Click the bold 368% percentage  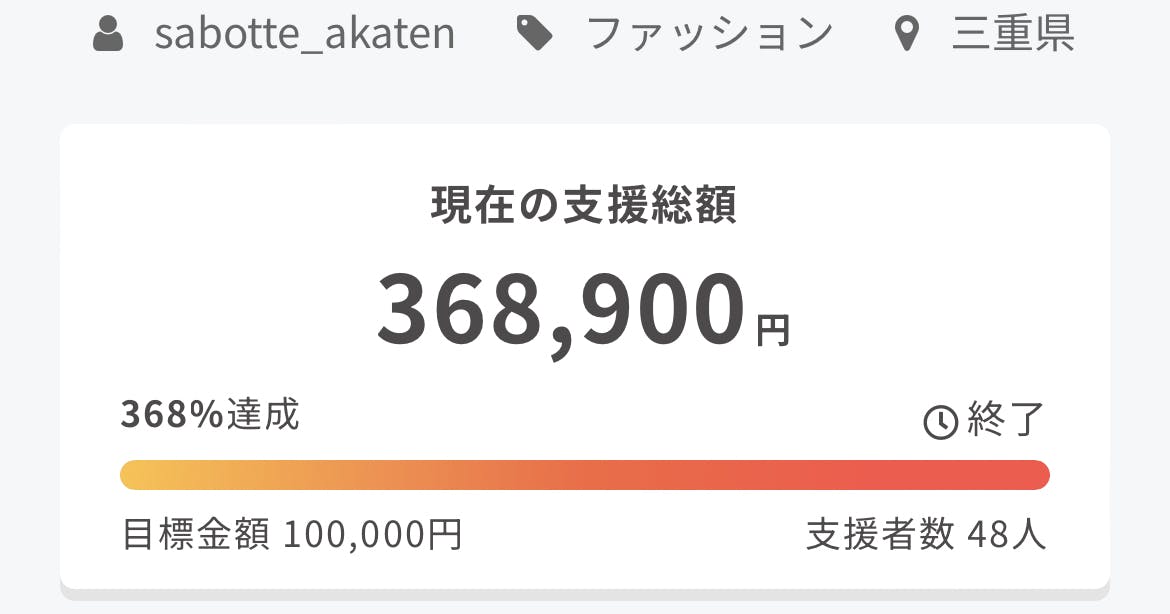tap(172, 414)
